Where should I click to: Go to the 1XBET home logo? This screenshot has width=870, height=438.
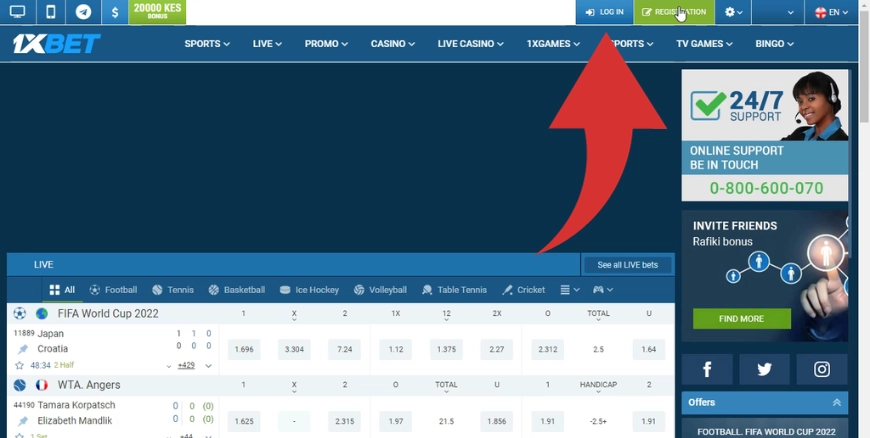(x=57, y=43)
